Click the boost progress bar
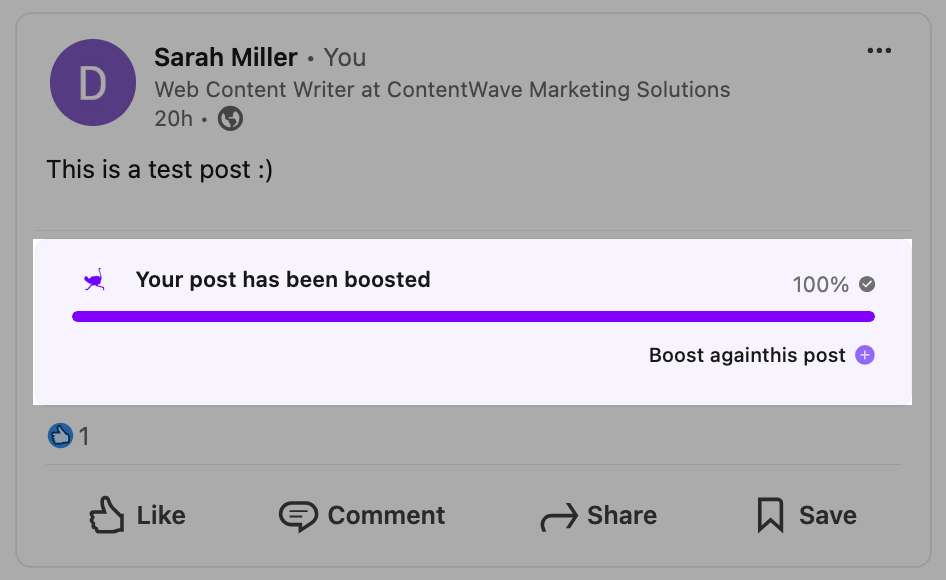 (x=473, y=316)
